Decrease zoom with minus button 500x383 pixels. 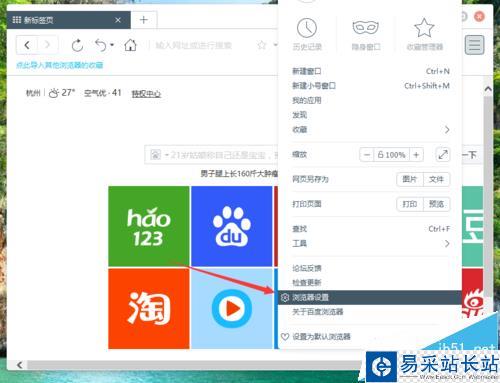click(x=367, y=155)
